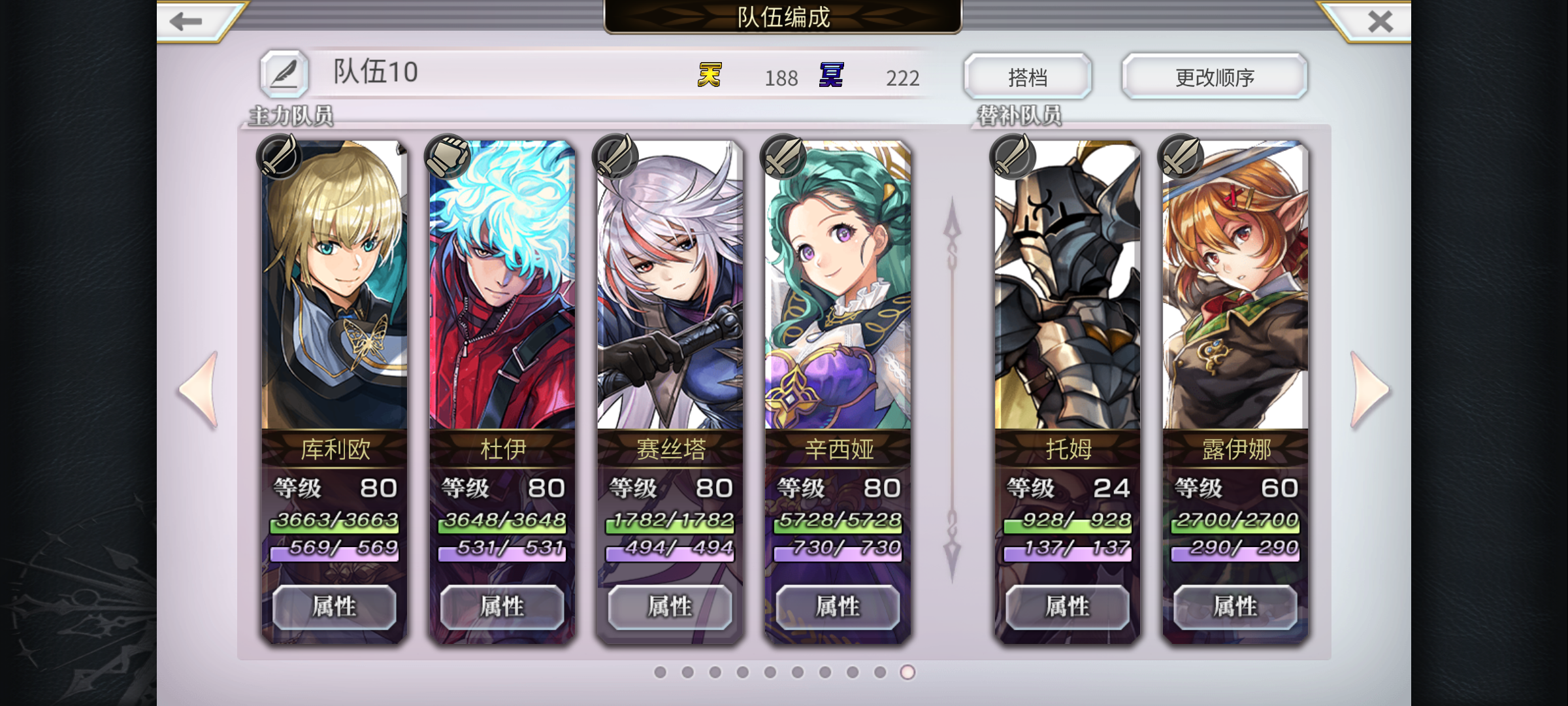Image resolution: width=1568 pixels, height=706 pixels.
Task: Tap the yellow 天 element icon
Action: click(x=710, y=75)
